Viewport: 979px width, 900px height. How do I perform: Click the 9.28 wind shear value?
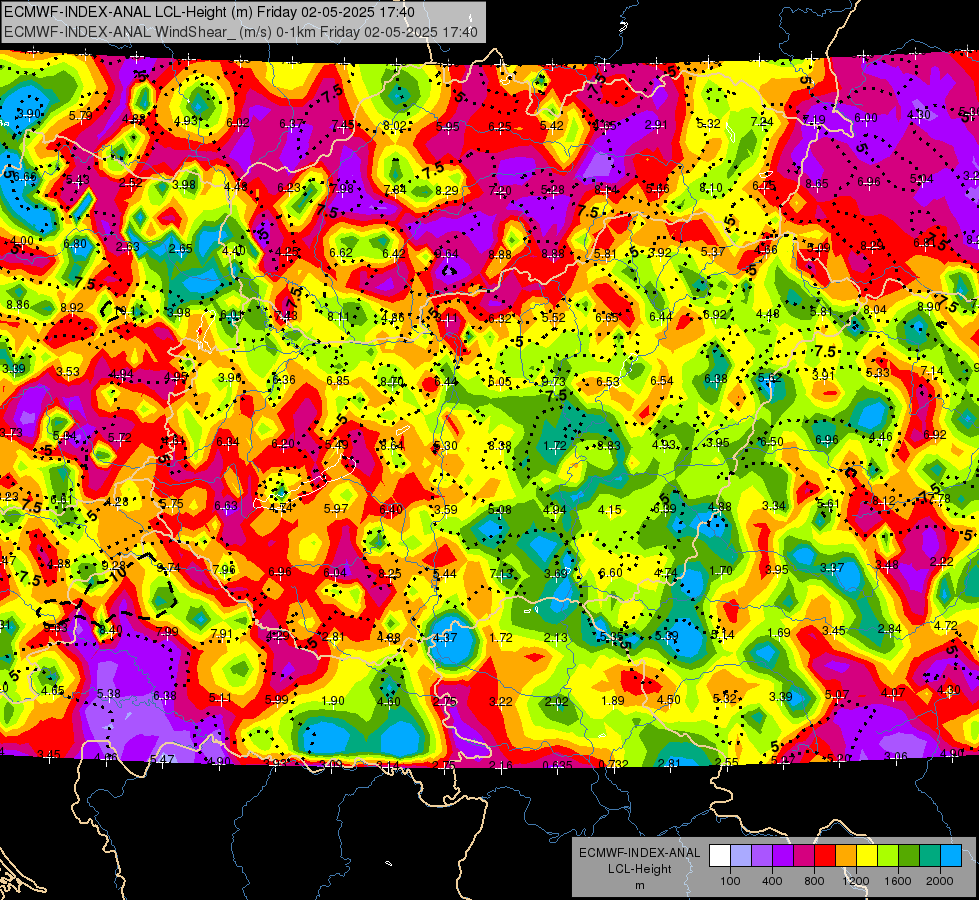[x=114, y=565]
